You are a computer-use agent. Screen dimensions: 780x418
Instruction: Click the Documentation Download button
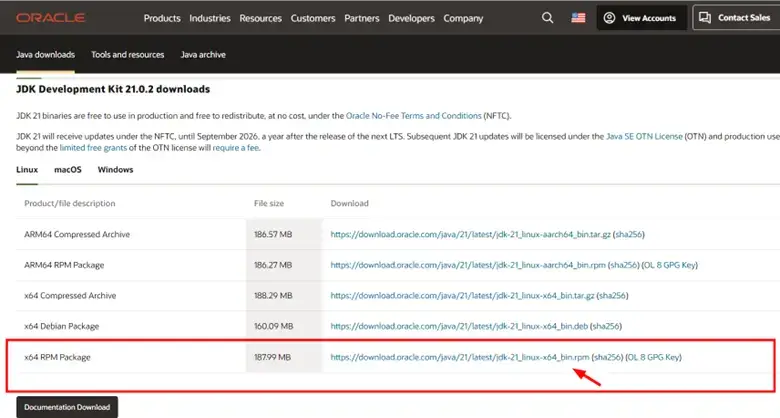67,407
